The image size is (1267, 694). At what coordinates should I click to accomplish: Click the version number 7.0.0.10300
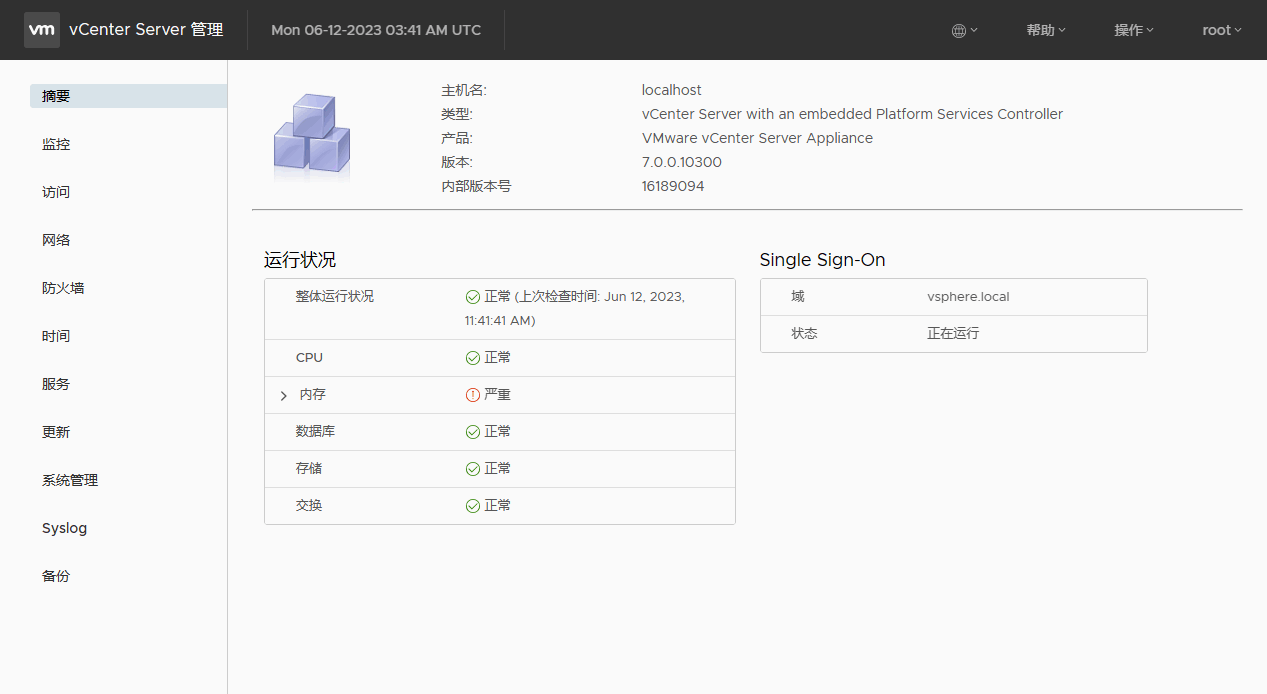[x=682, y=162]
